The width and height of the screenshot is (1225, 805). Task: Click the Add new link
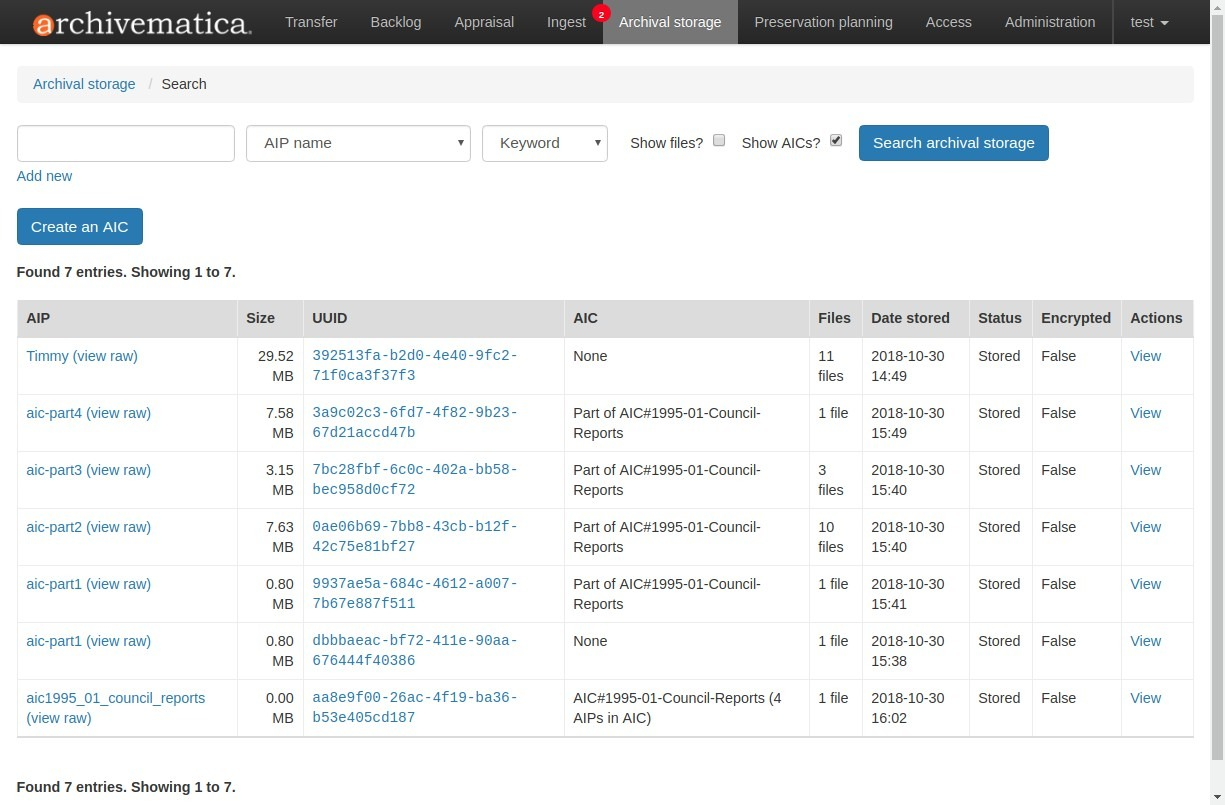[x=44, y=176]
